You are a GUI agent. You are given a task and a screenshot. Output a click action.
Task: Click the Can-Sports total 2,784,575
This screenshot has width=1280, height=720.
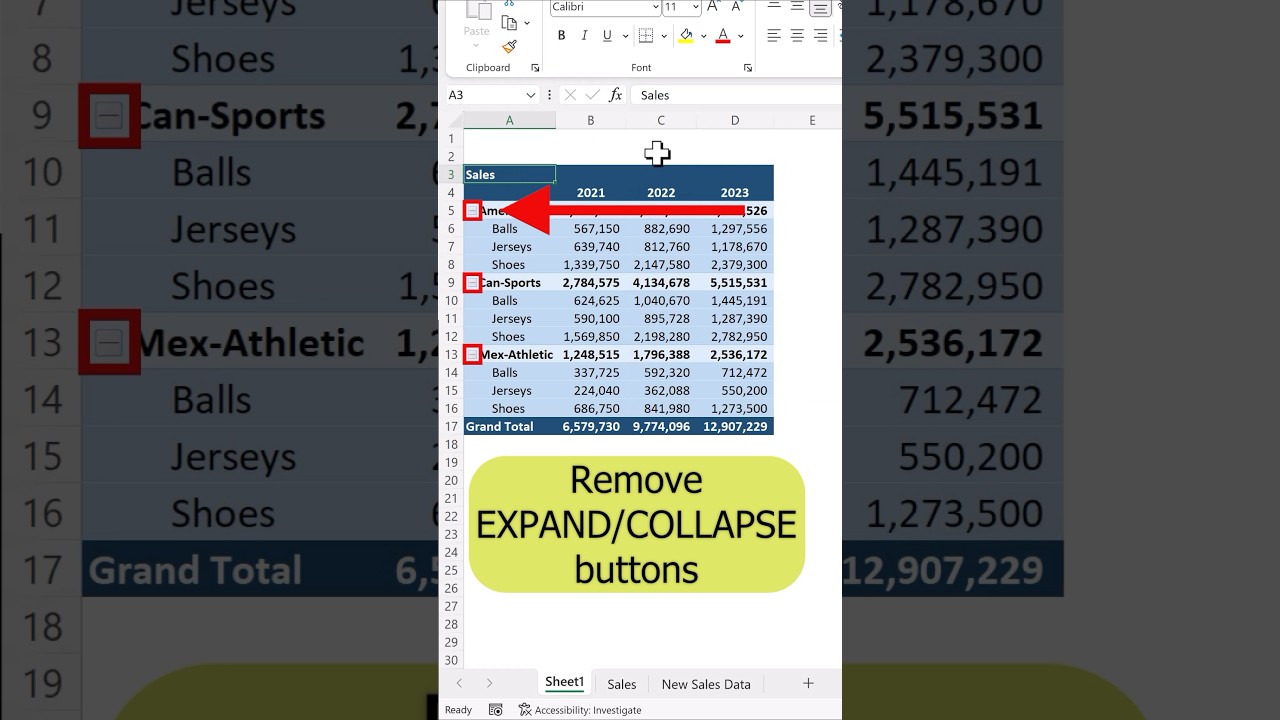pyautogui.click(x=591, y=283)
